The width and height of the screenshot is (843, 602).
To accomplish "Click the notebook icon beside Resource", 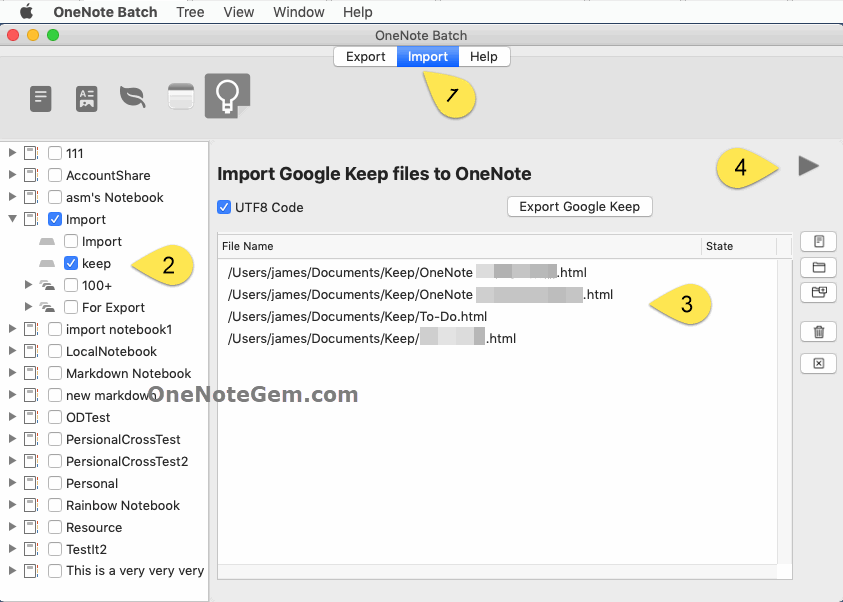I will [x=31, y=528].
